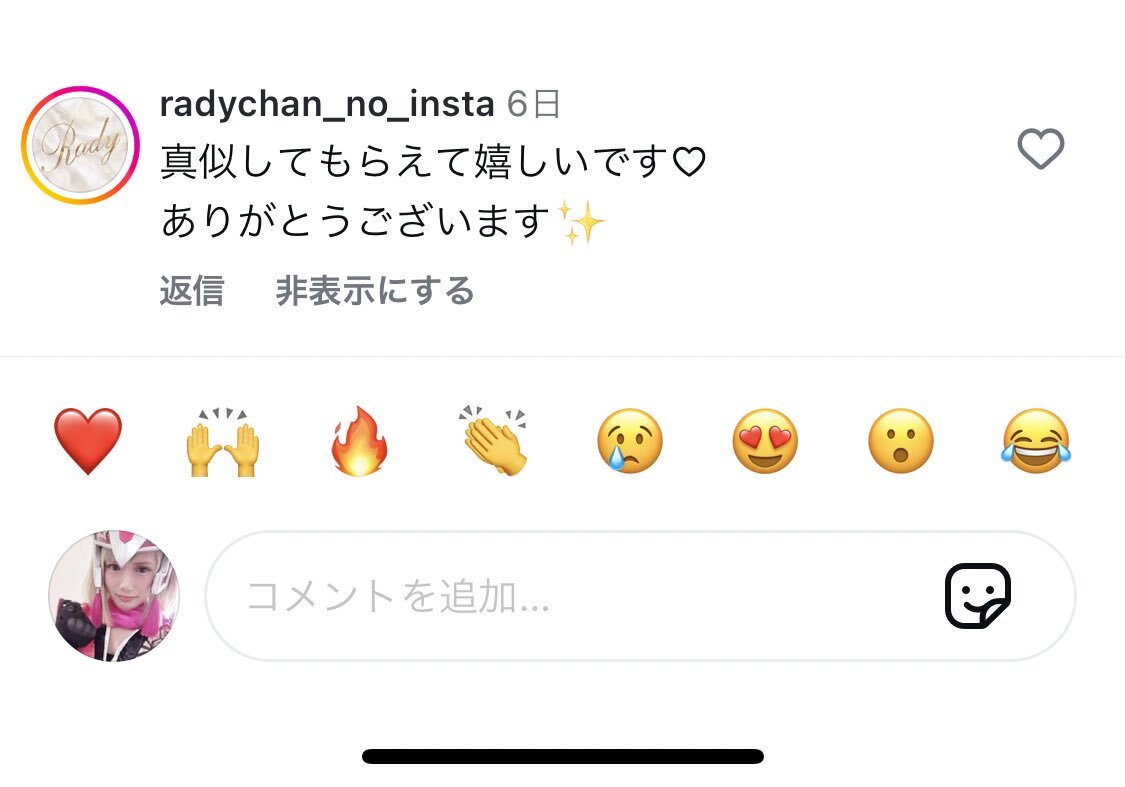Tap the ありがとうございます comment line
This screenshot has height=787, width=1125.
(355, 221)
